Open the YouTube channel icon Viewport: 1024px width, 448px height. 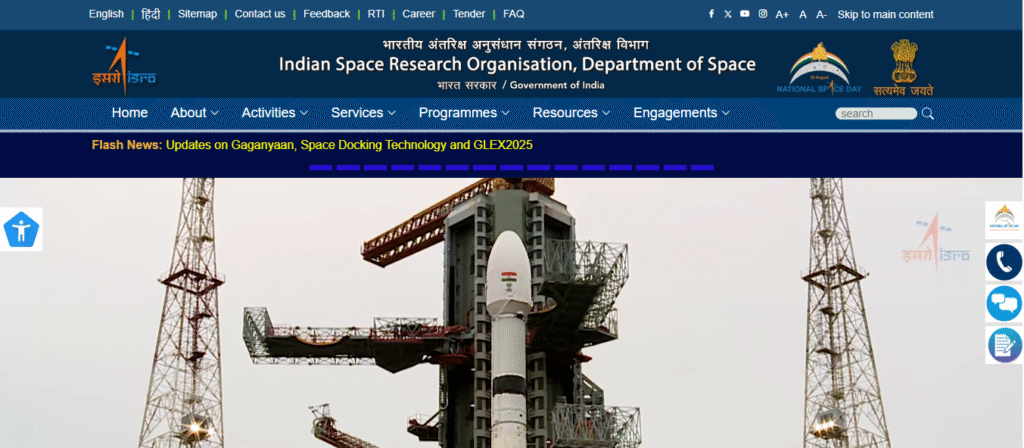[x=744, y=14]
